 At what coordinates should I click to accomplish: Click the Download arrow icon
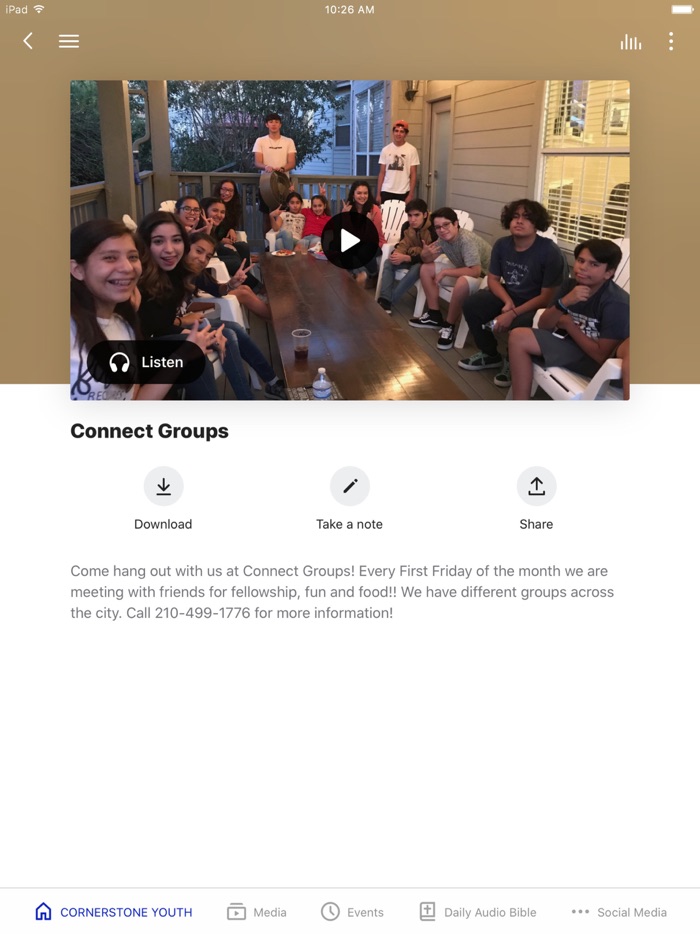tap(163, 486)
